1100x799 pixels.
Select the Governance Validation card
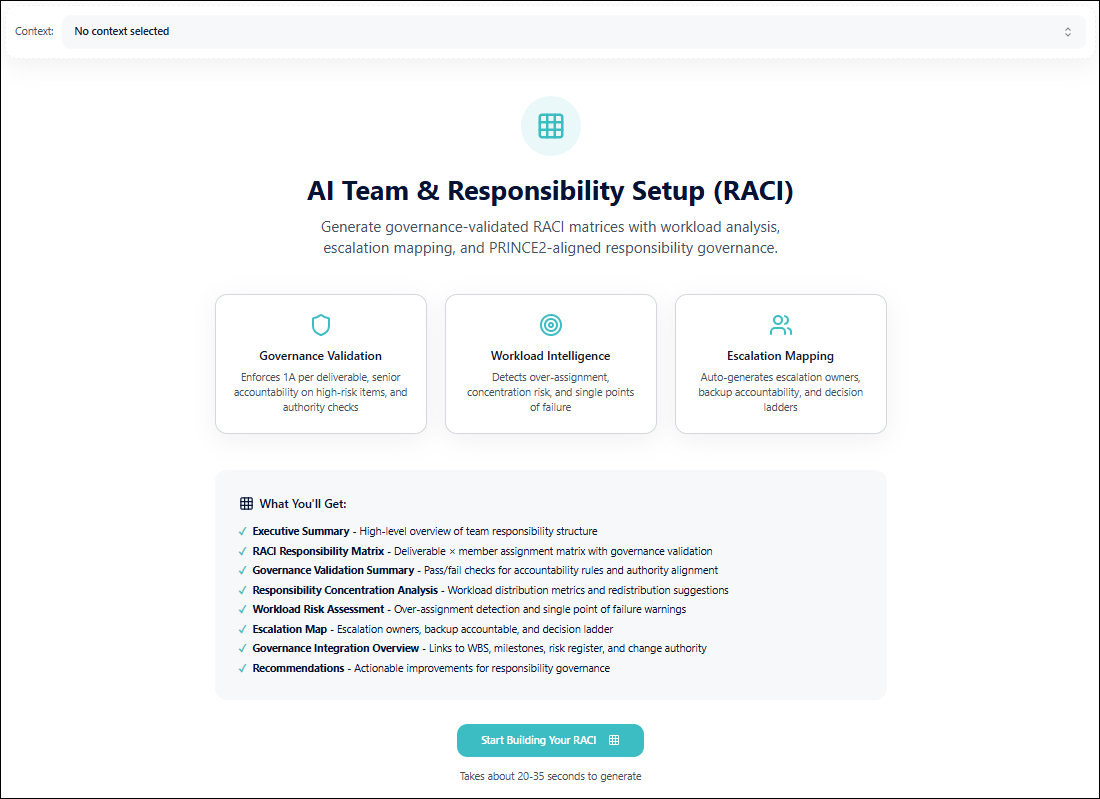point(320,363)
